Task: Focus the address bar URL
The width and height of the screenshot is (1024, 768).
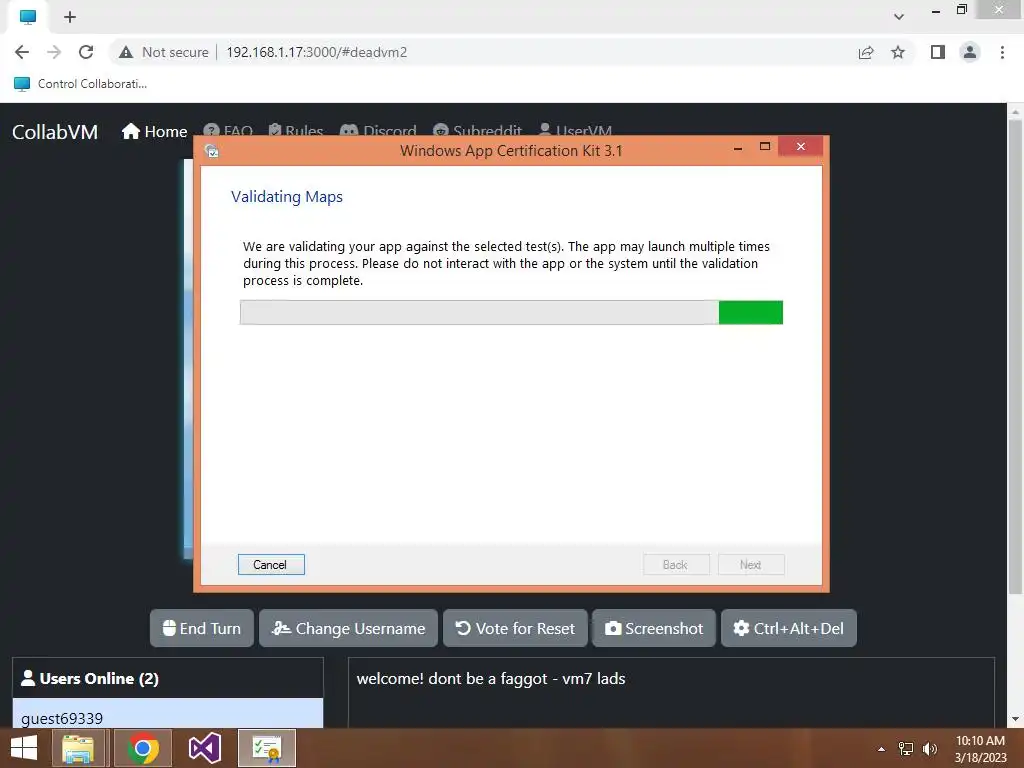Action: pyautogui.click(x=317, y=52)
